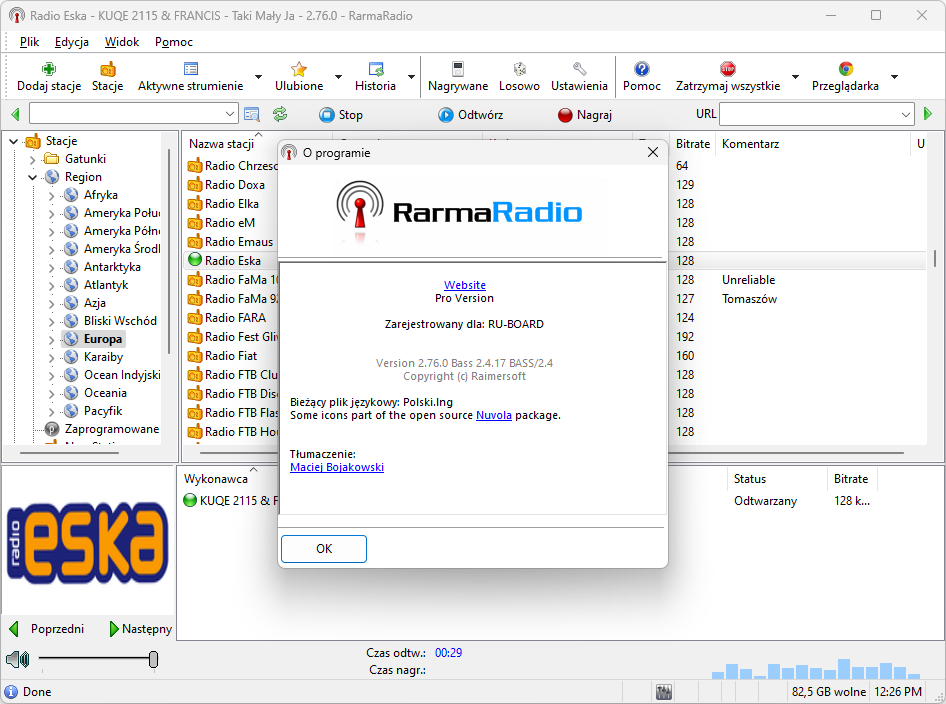This screenshot has width=946, height=704.
Task: Collapse the Region tree node
Action: [33, 177]
